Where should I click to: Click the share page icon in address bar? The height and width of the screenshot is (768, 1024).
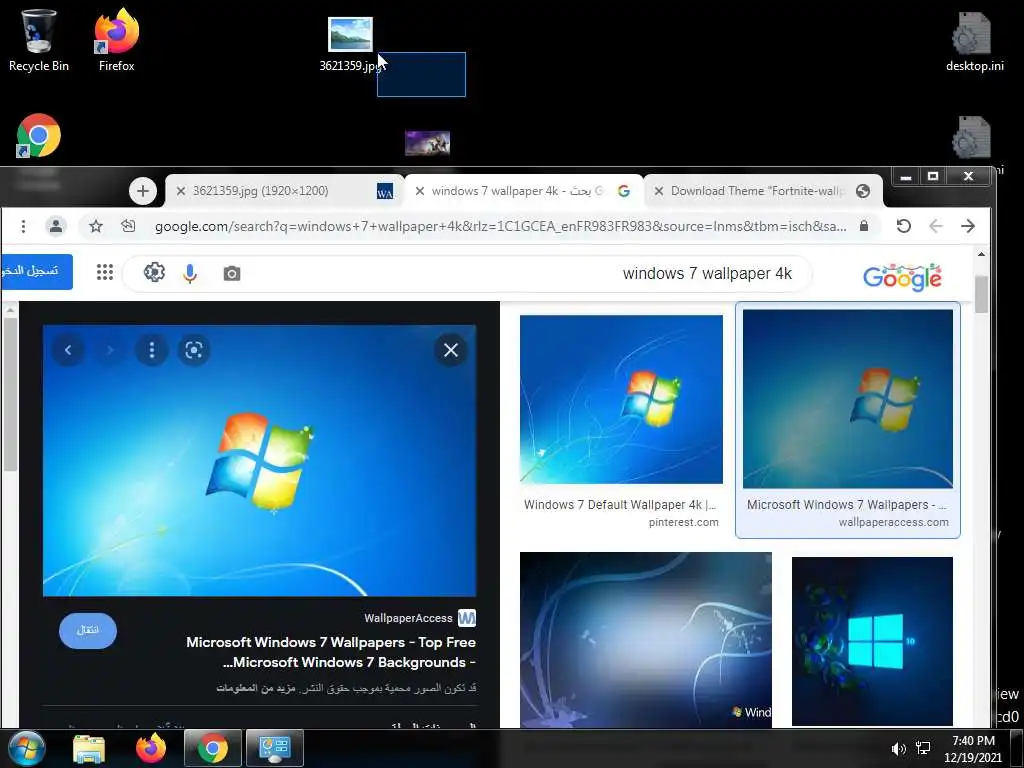tap(128, 227)
